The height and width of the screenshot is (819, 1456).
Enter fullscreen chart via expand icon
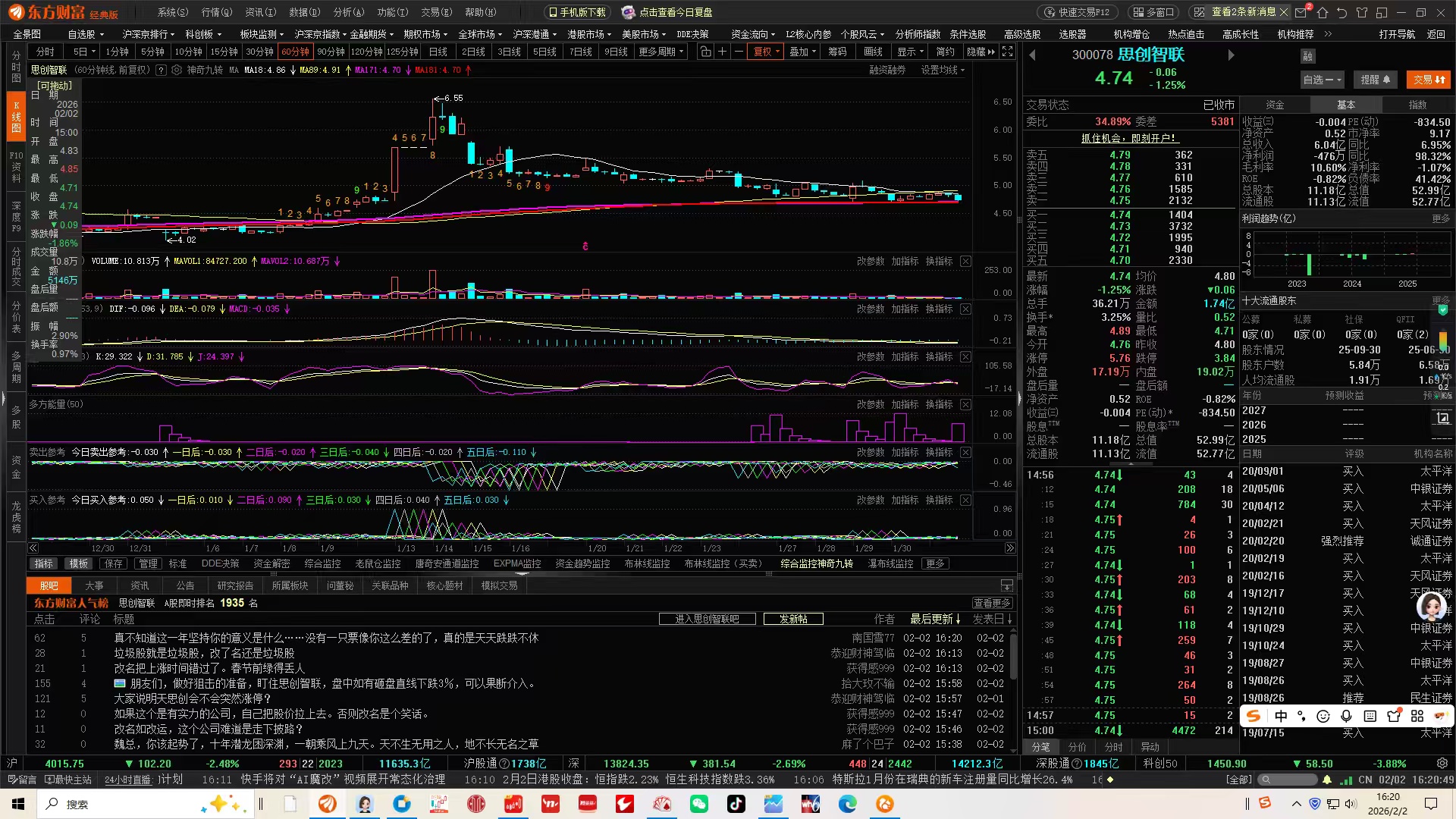[x=1007, y=52]
